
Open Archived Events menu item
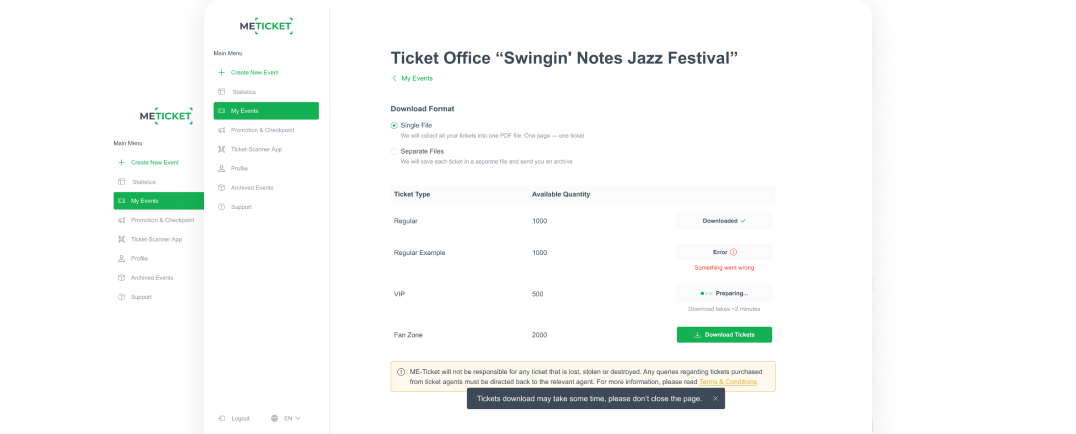[x=252, y=187]
